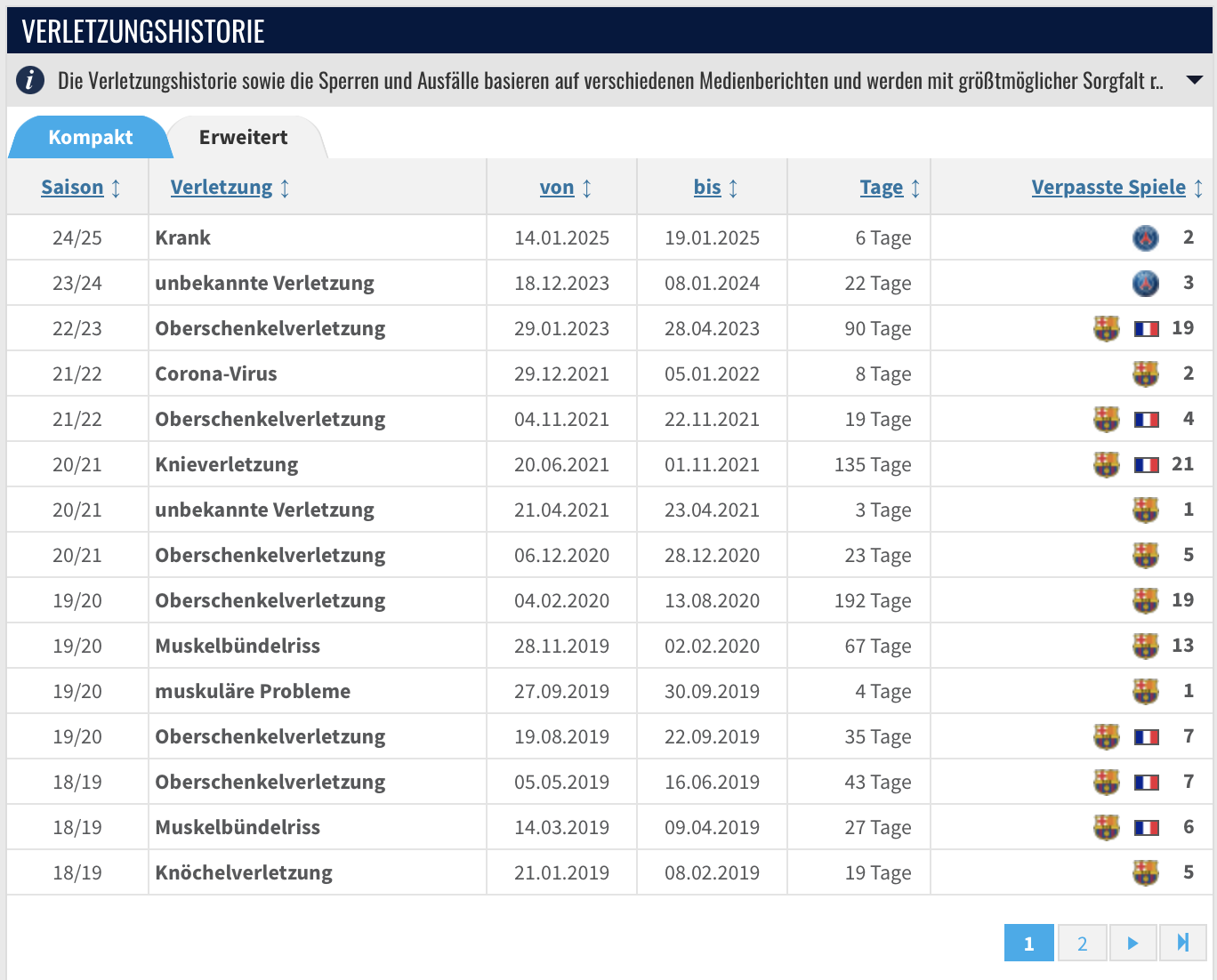Click Barcelona crest in 19.08.2019 Oberschenkelverletzung row

click(x=1107, y=736)
